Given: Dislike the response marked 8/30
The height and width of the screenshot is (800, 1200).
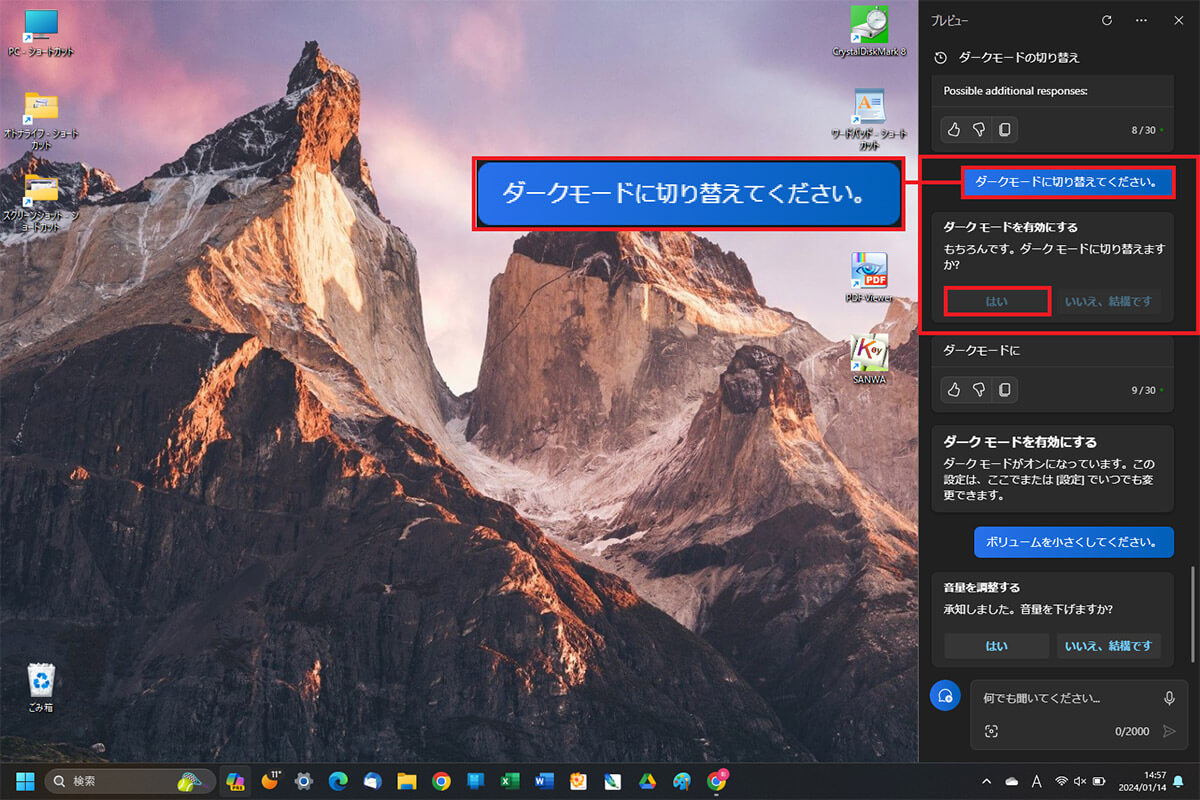Looking at the screenshot, I should click(x=979, y=129).
